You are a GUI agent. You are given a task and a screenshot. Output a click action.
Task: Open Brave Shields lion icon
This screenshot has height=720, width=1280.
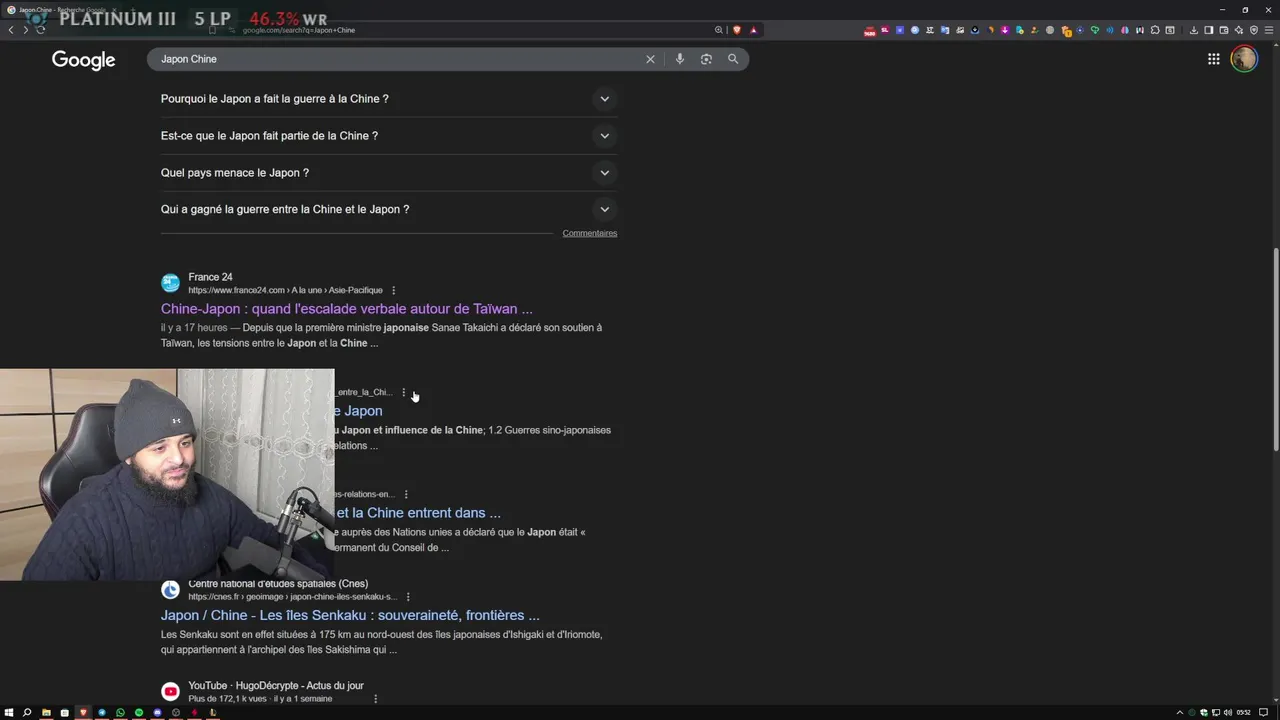tap(737, 30)
